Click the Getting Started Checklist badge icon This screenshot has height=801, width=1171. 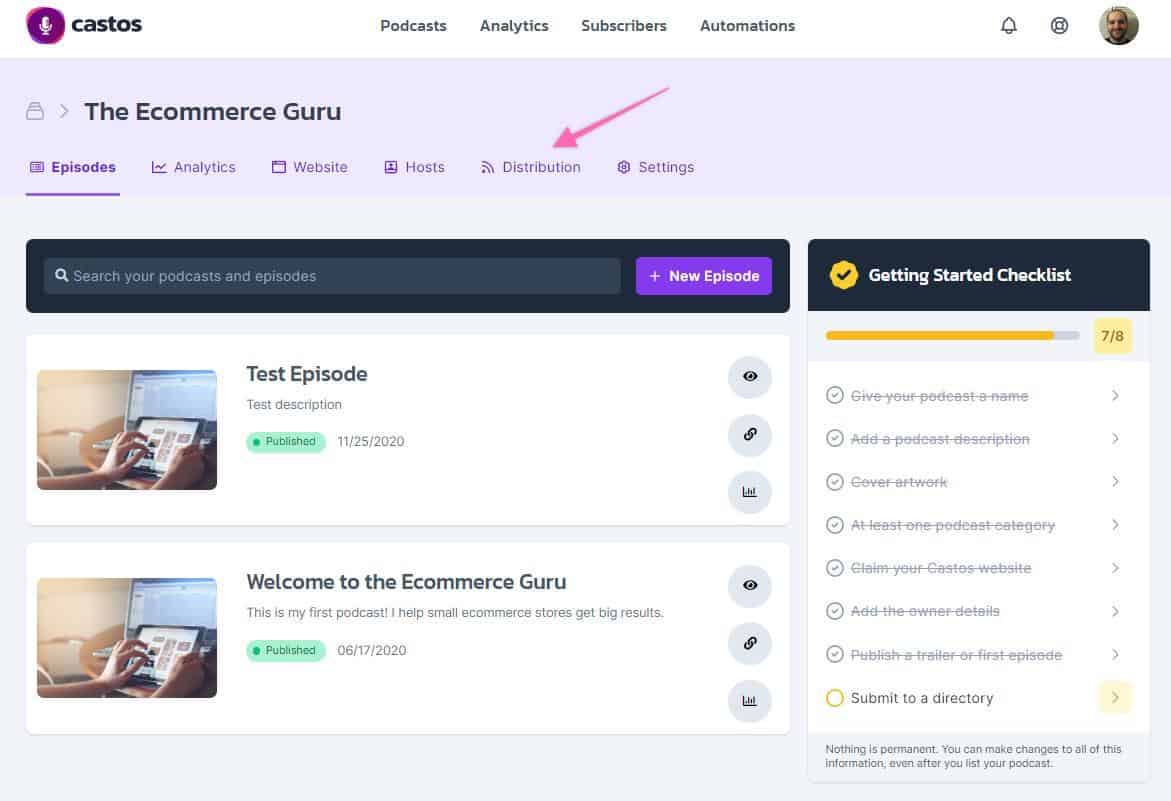pyautogui.click(x=843, y=275)
